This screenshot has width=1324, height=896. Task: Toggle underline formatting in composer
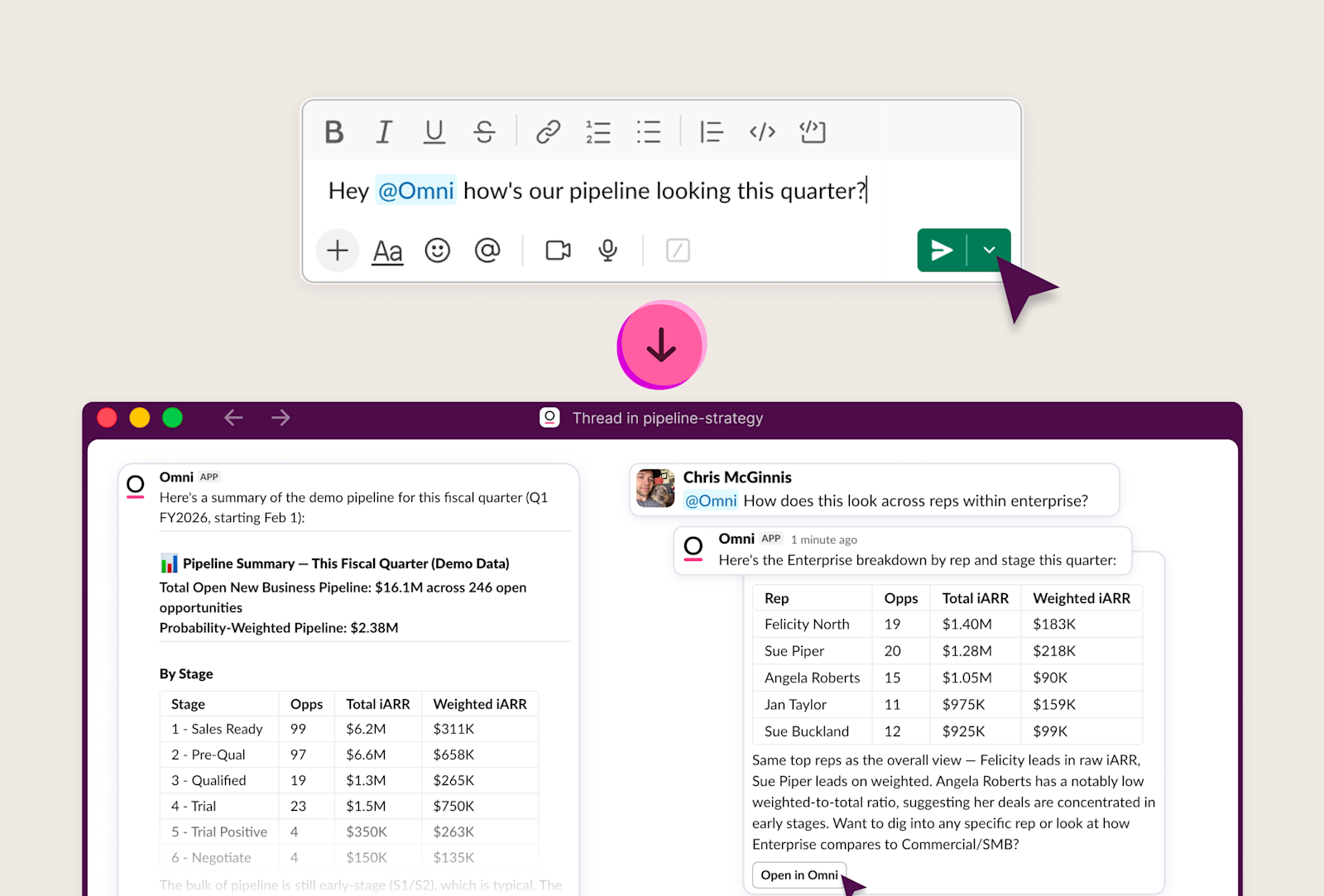[434, 132]
